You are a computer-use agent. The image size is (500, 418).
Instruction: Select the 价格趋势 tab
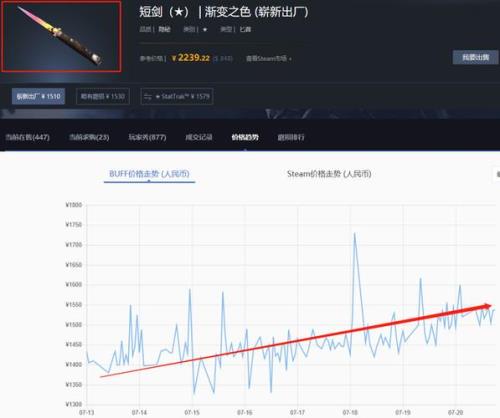point(245,137)
